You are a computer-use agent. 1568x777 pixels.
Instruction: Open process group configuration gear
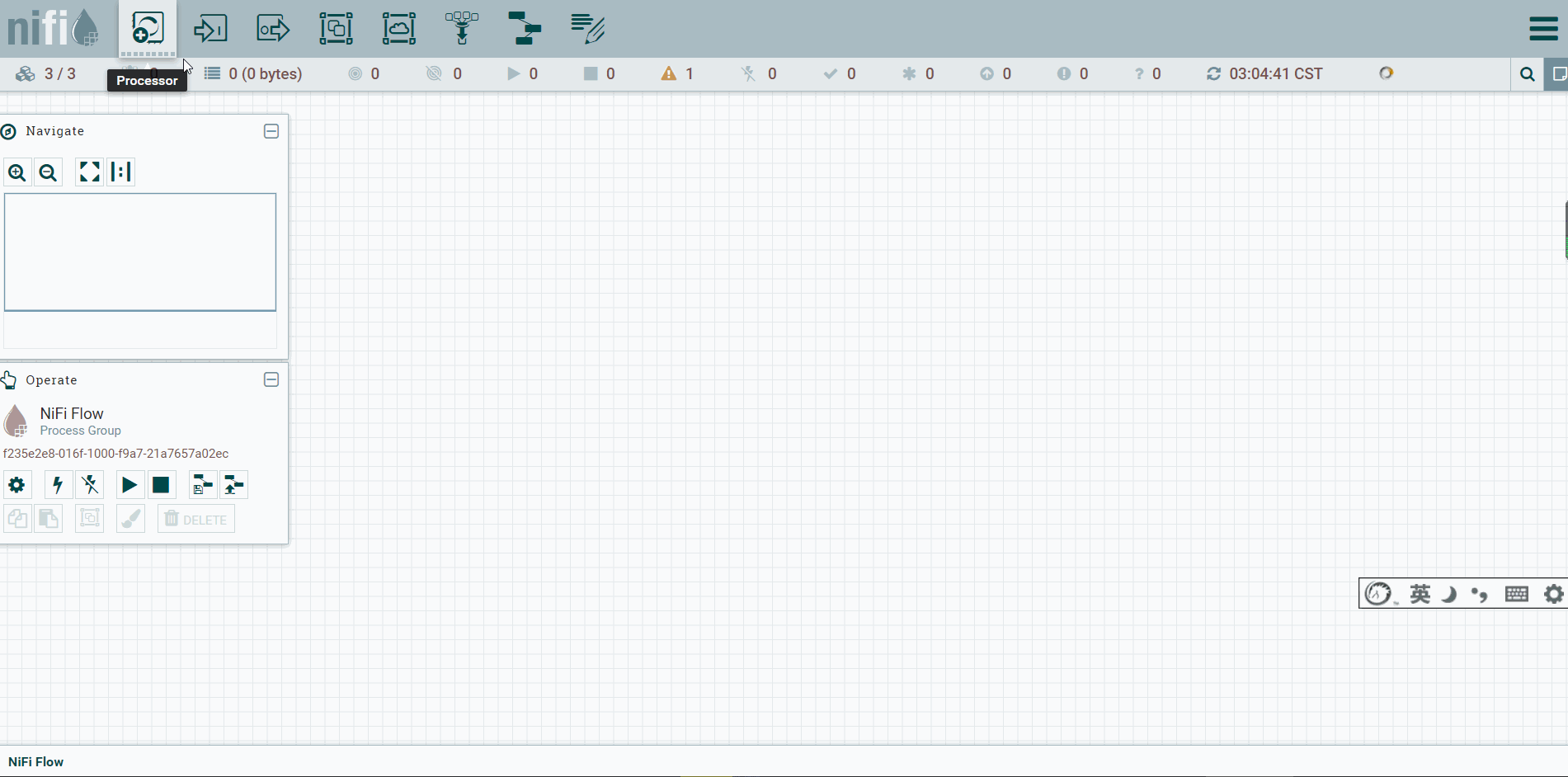coord(16,485)
